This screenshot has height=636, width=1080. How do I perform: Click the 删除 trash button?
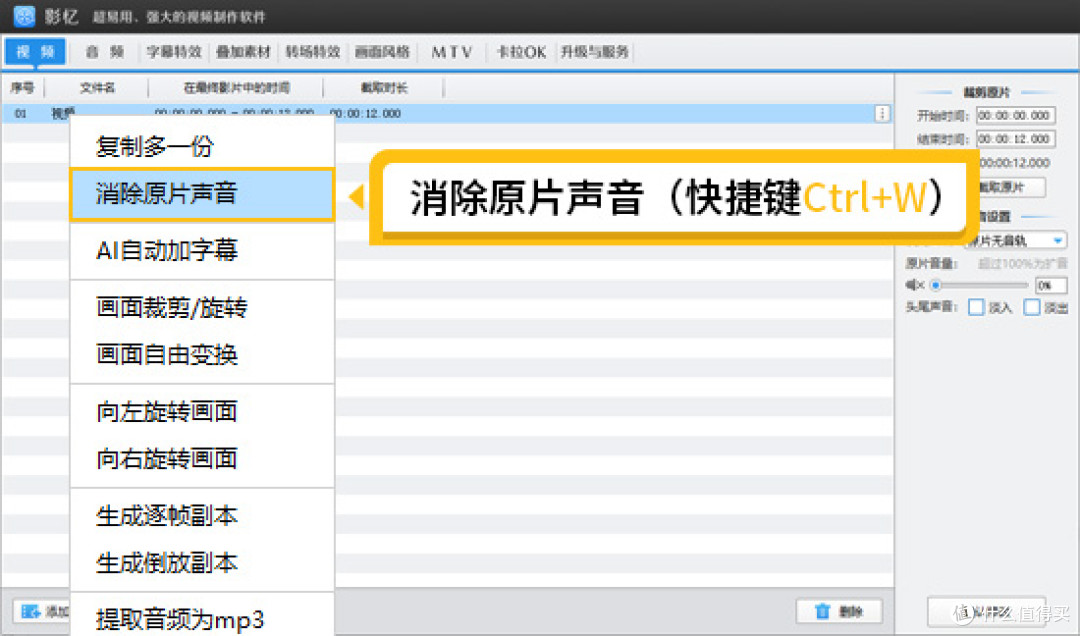tap(839, 611)
